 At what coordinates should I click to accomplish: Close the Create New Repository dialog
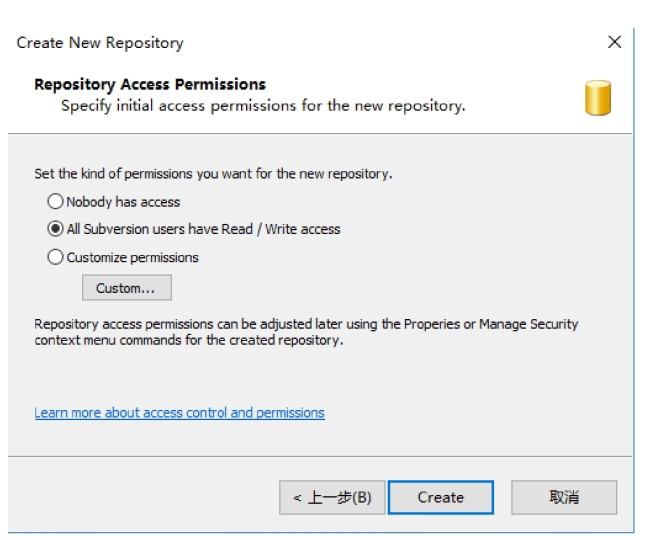(615, 42)
